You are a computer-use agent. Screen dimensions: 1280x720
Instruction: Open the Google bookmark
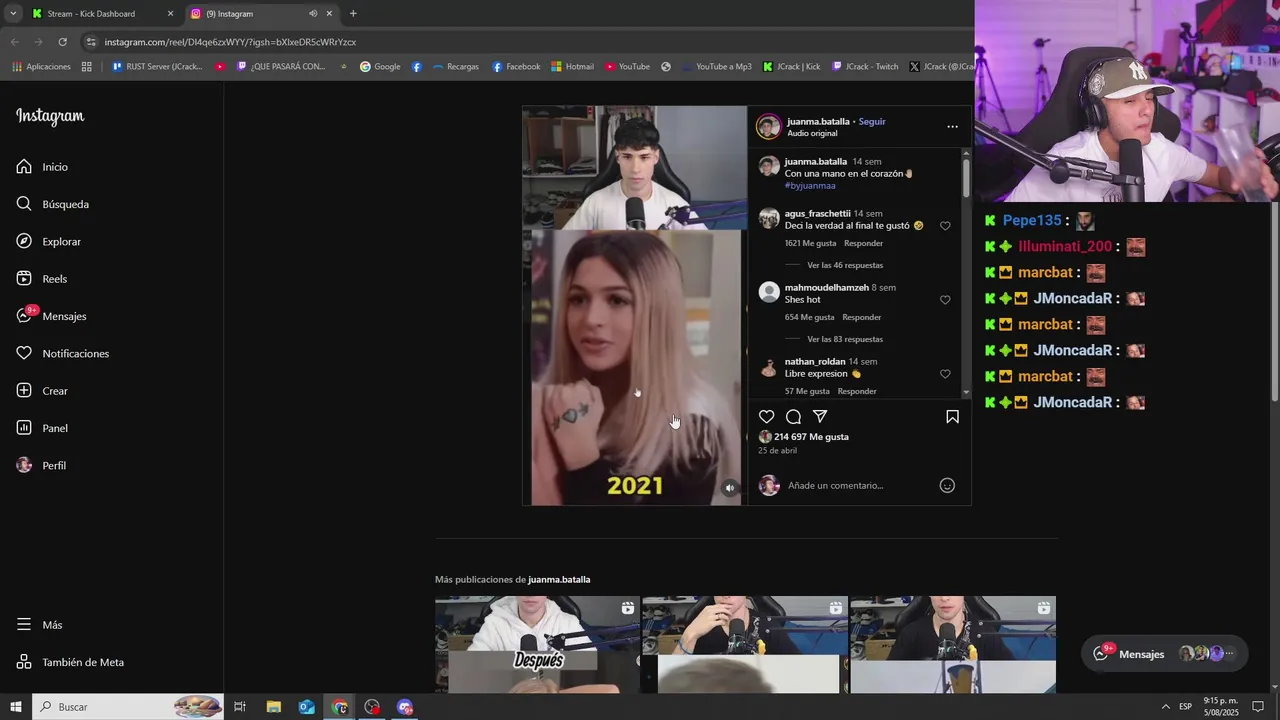coord(380,67)
